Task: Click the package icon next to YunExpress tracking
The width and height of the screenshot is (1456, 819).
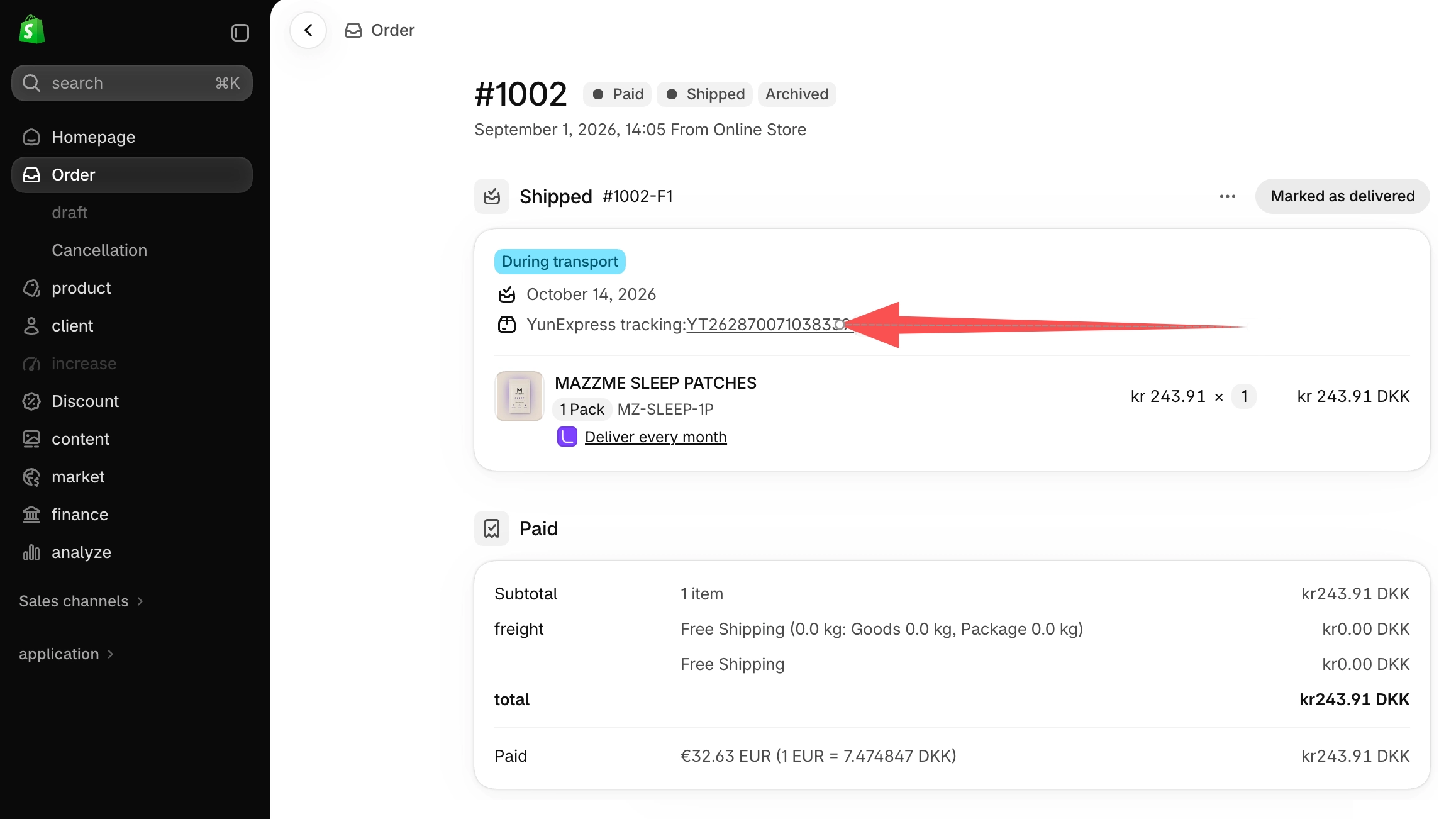Action: click(507, 325)
